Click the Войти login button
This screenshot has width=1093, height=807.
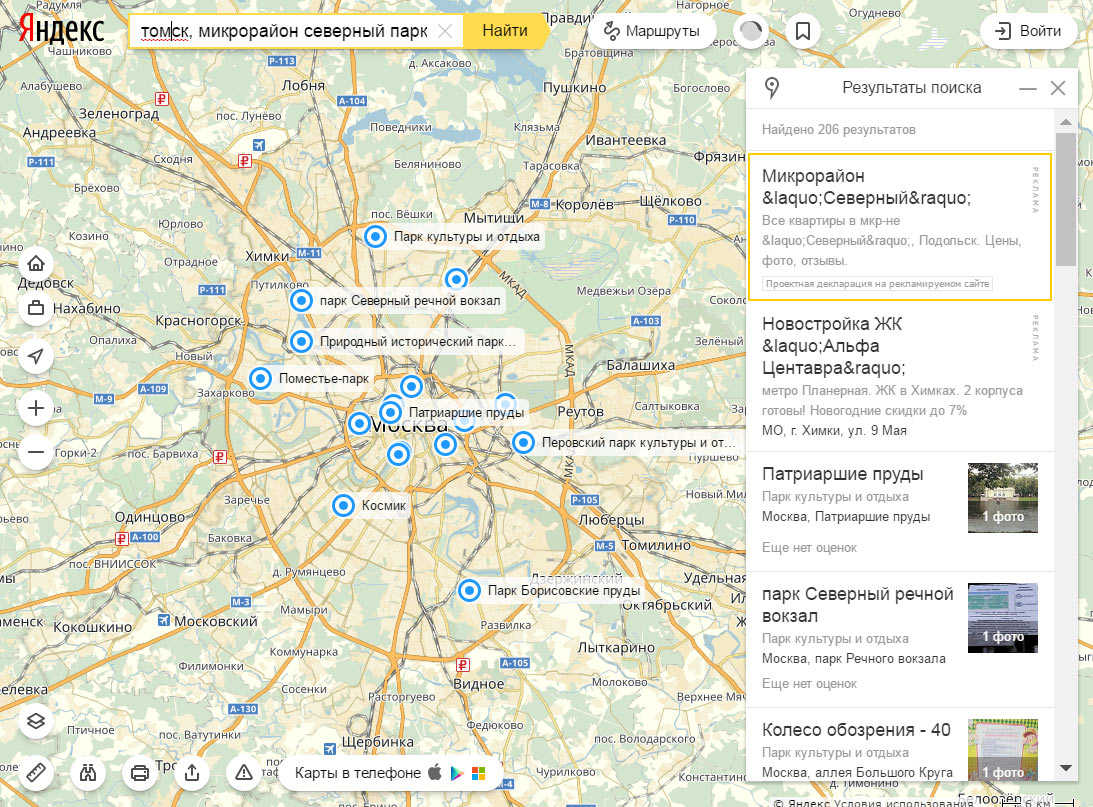click(1029, 31)
